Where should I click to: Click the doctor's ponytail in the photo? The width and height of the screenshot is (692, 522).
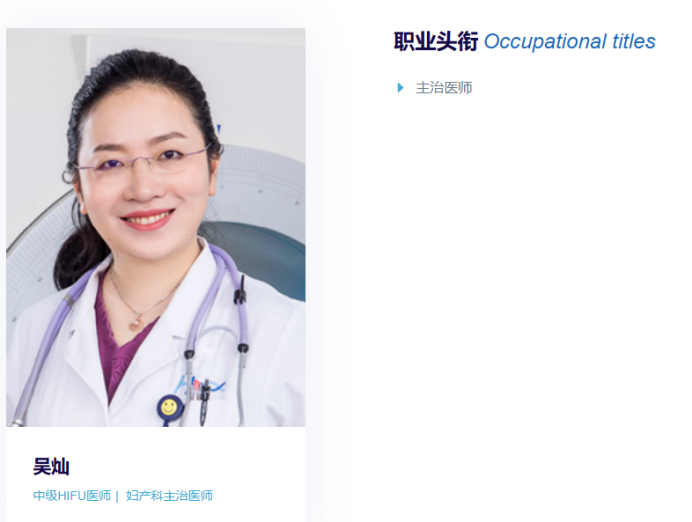click(79, 254)
